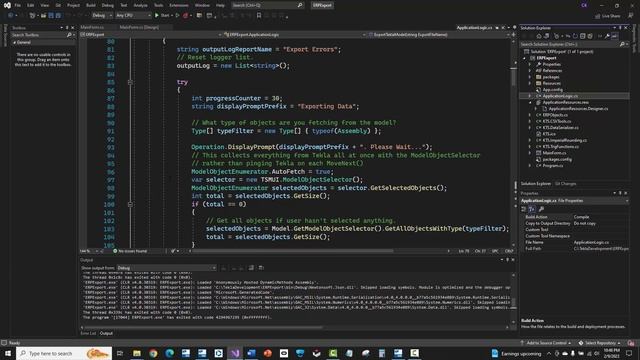The height and width of the screenshot is (360, 640).
Task: Click the search magnifier in the title search box
Action: pos(300,5)
